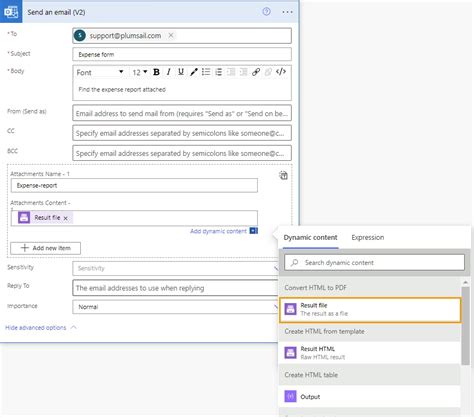The height and width of the screenshot is (417, 474).
Task: Toggle underline formatting in body toolbar
Action: click(181, 72)
